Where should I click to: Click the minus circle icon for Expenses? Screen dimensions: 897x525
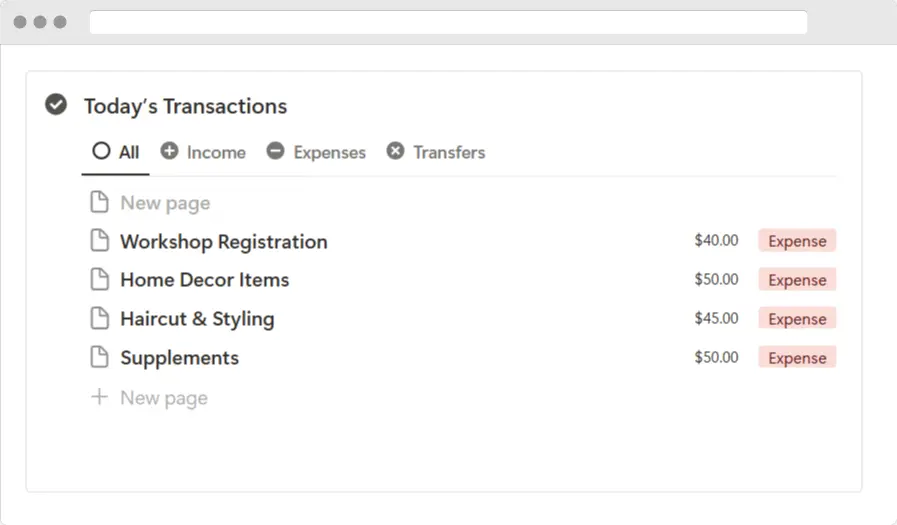[x=275, y=151]
